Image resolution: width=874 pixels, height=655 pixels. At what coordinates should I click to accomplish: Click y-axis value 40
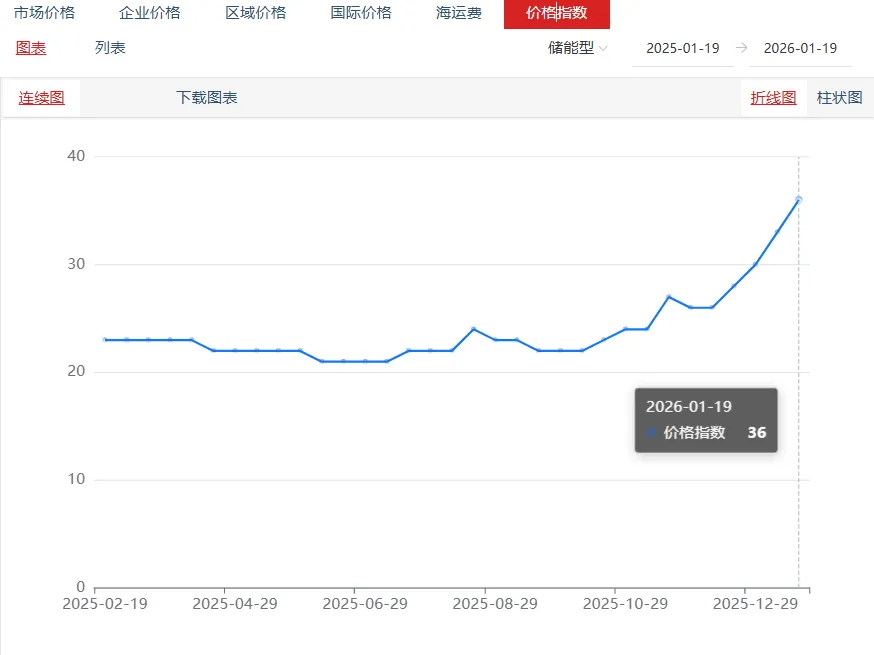point(76,156)
